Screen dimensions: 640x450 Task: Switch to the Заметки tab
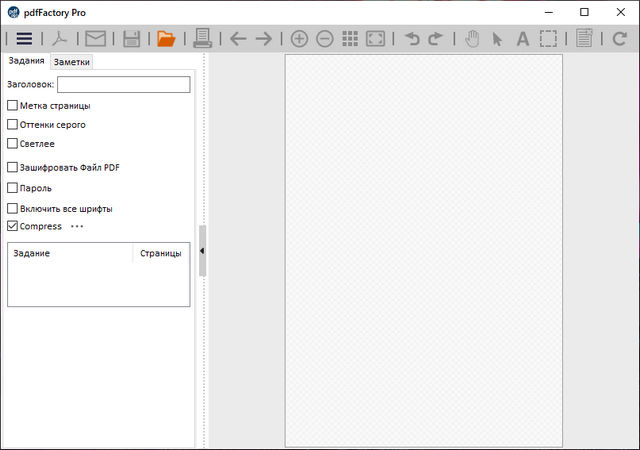pos(72,62)
